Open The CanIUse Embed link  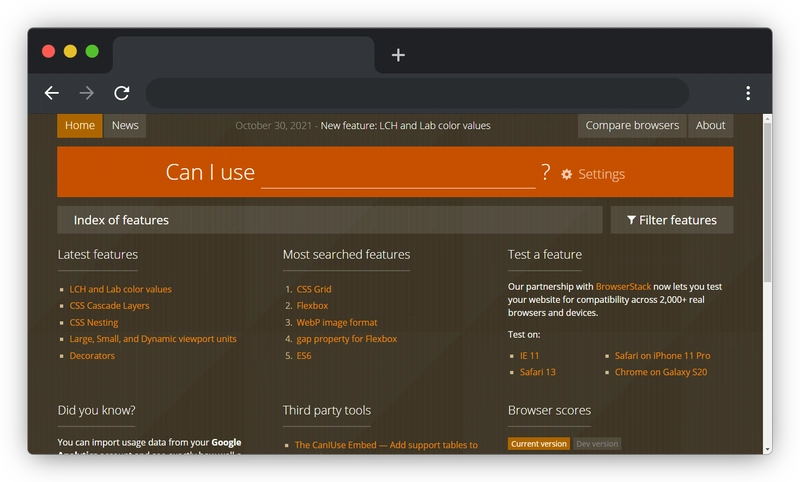coord(386,445)
